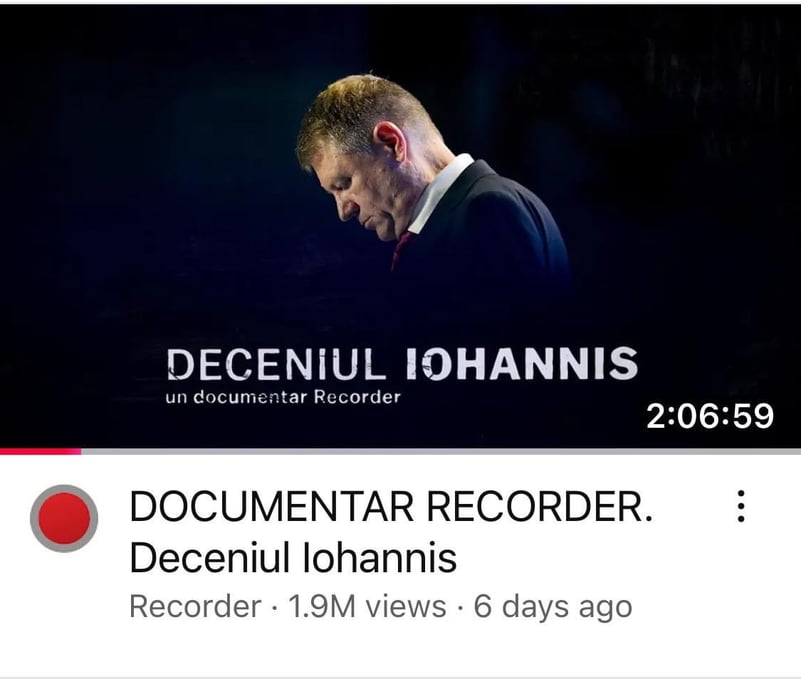
Task: Click the grey unwatched progress bar portion
Action: 441,451
